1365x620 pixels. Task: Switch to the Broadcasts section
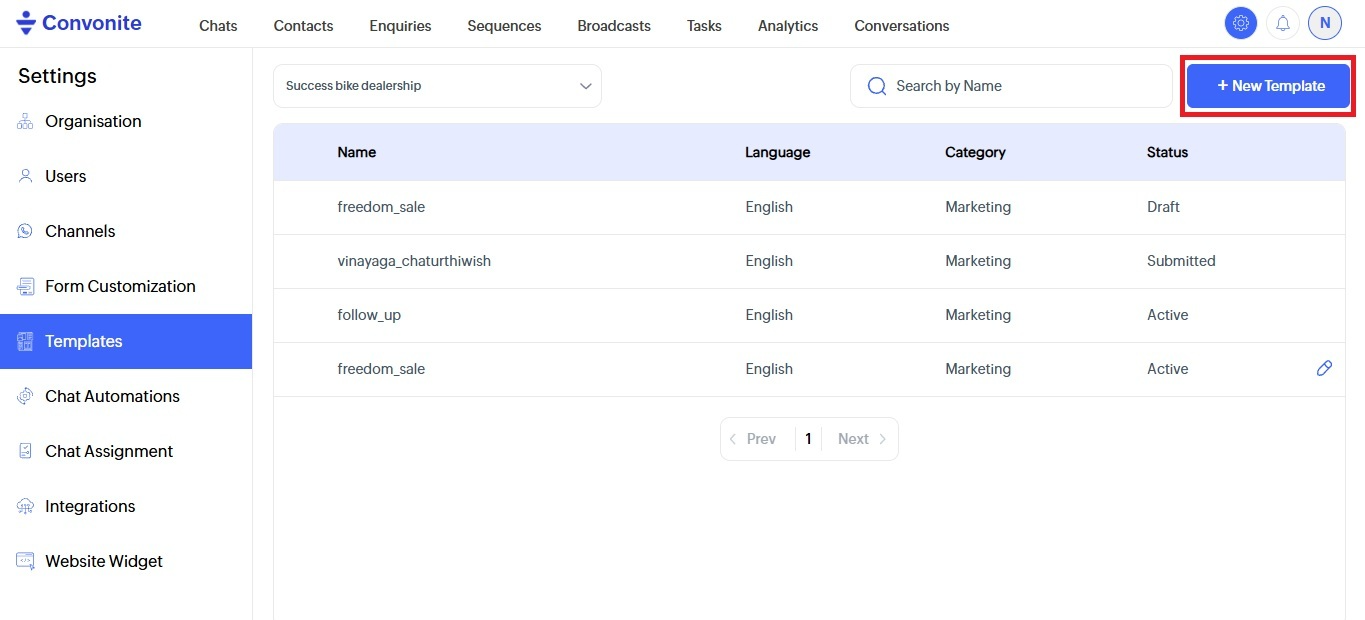pos(614,26)
